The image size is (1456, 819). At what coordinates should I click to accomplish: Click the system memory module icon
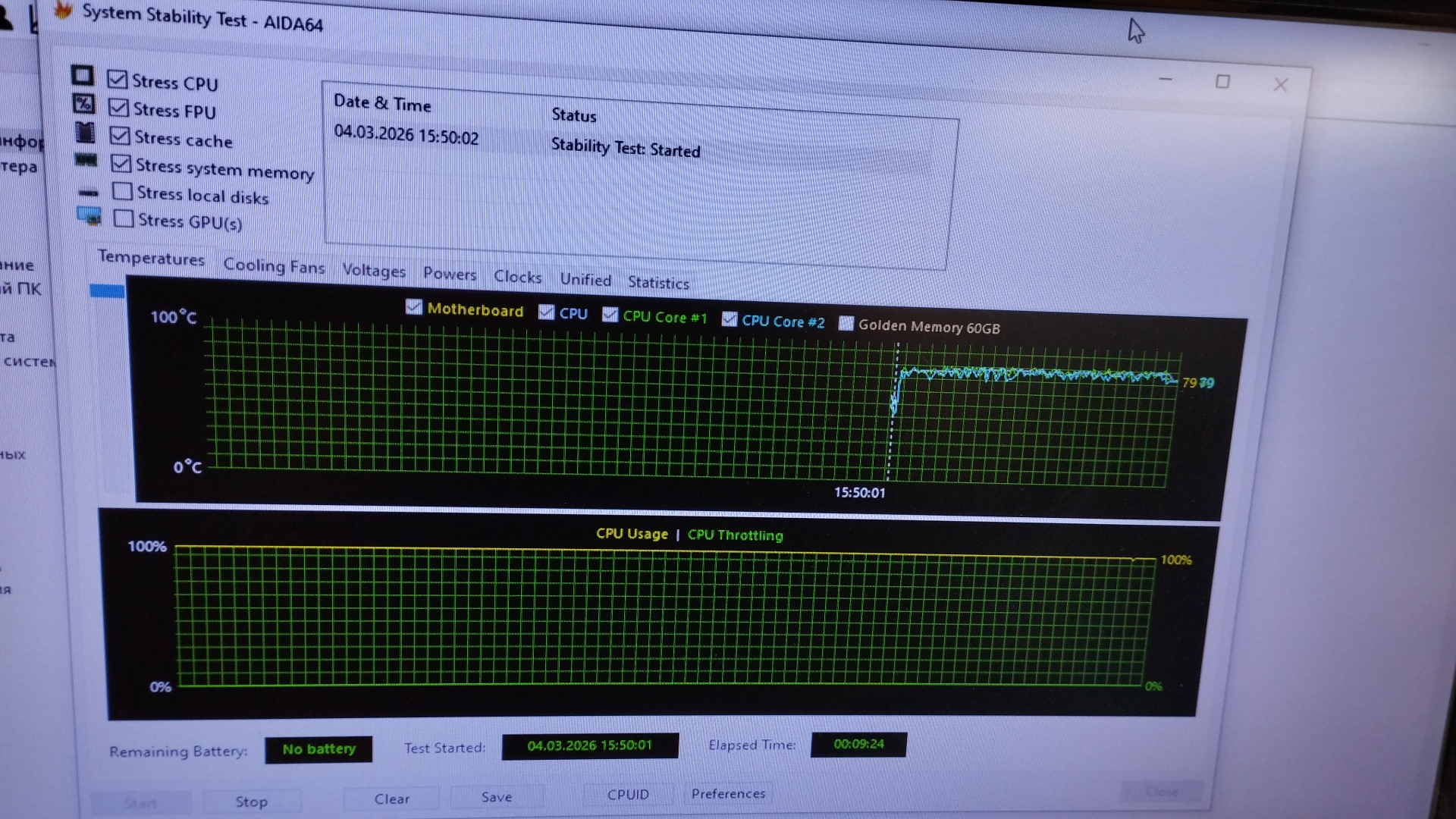[86, 160]
